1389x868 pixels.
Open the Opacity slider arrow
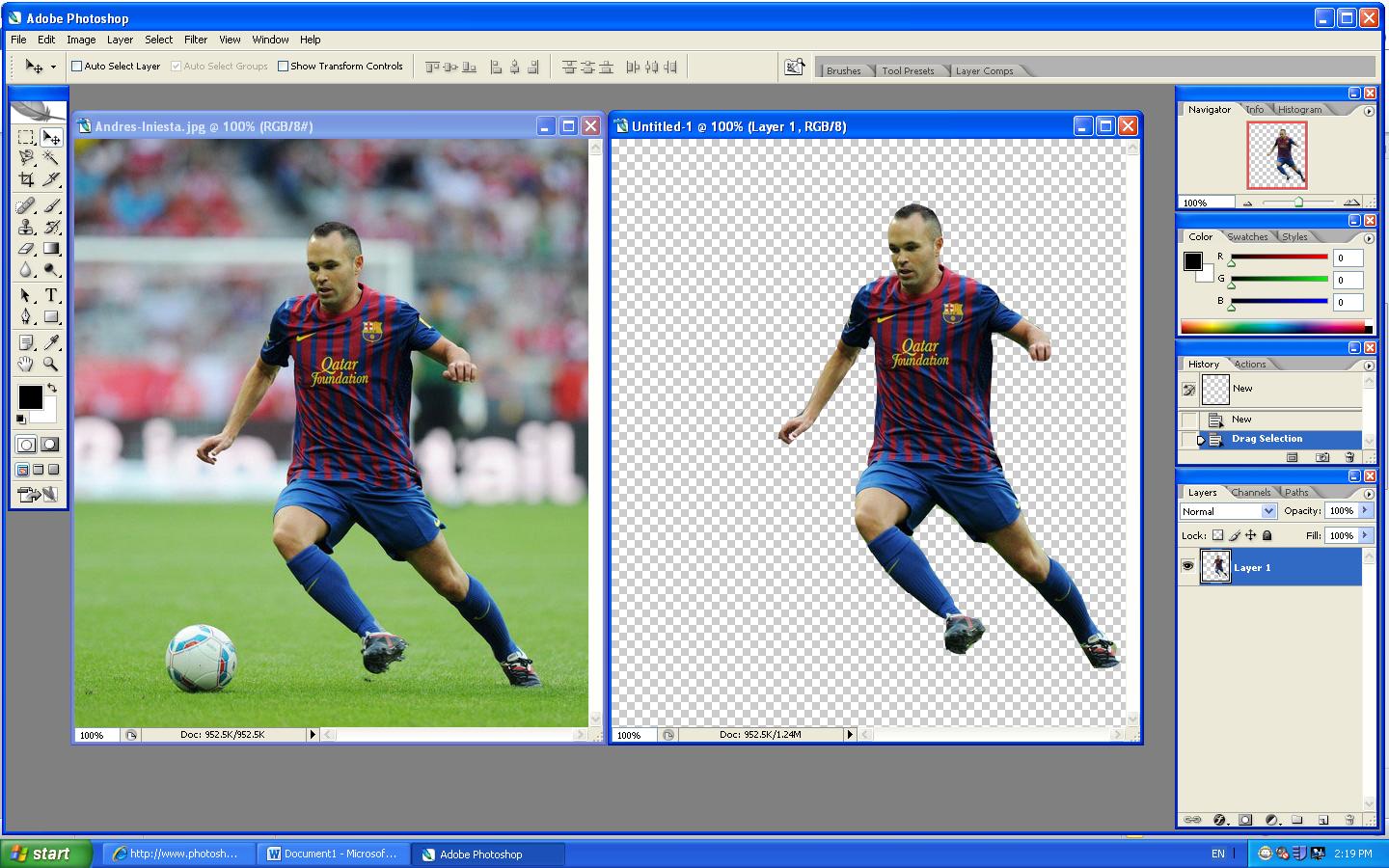coord(1365,510)
